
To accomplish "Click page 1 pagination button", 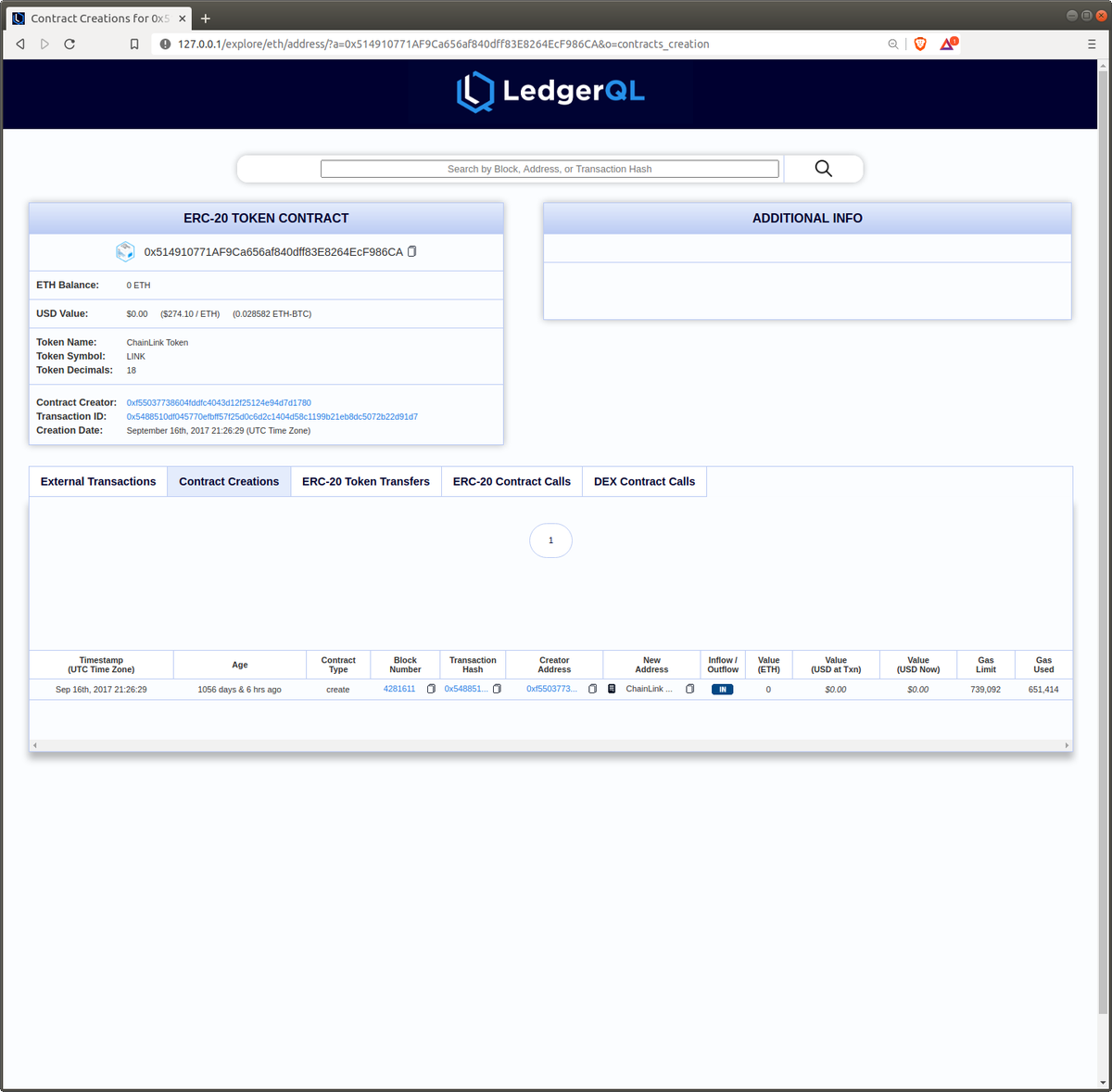I will pyautogui.click(x=550, y=540).
